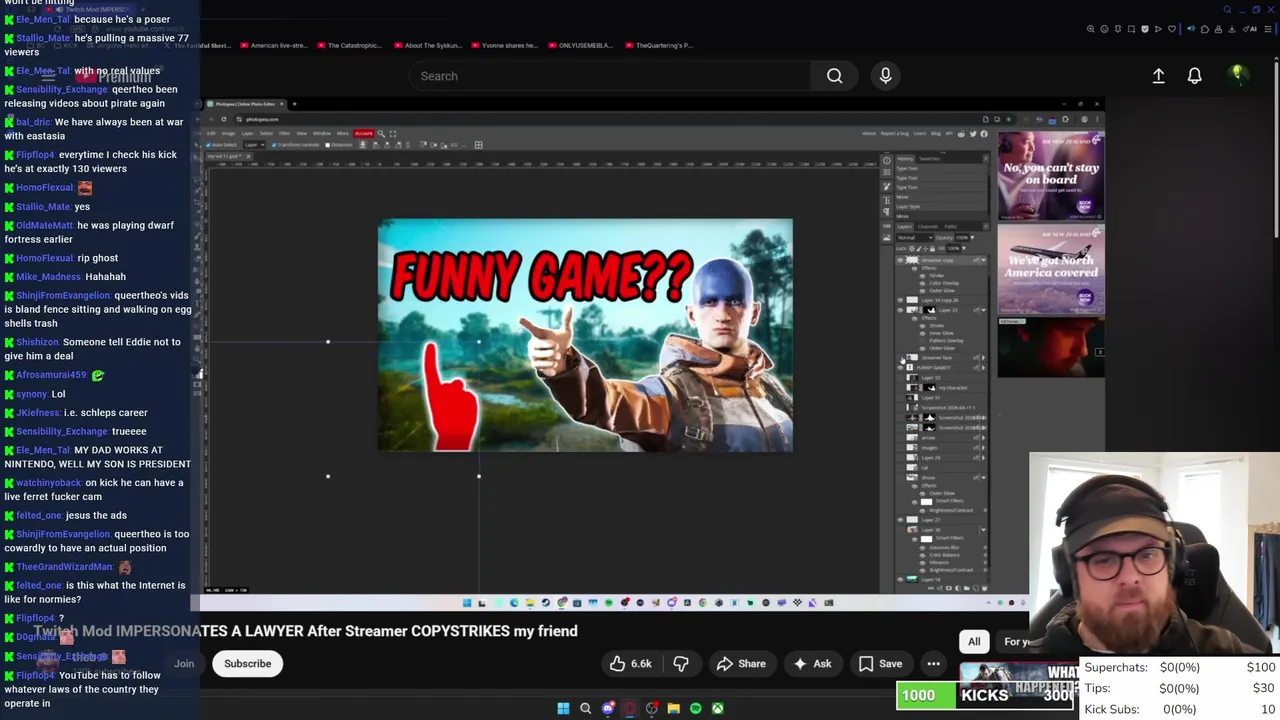The height and width of the screenshot is (720, 1280).
Task: Open File Explorer from taskbar
Action: click(x=673, y=708)
